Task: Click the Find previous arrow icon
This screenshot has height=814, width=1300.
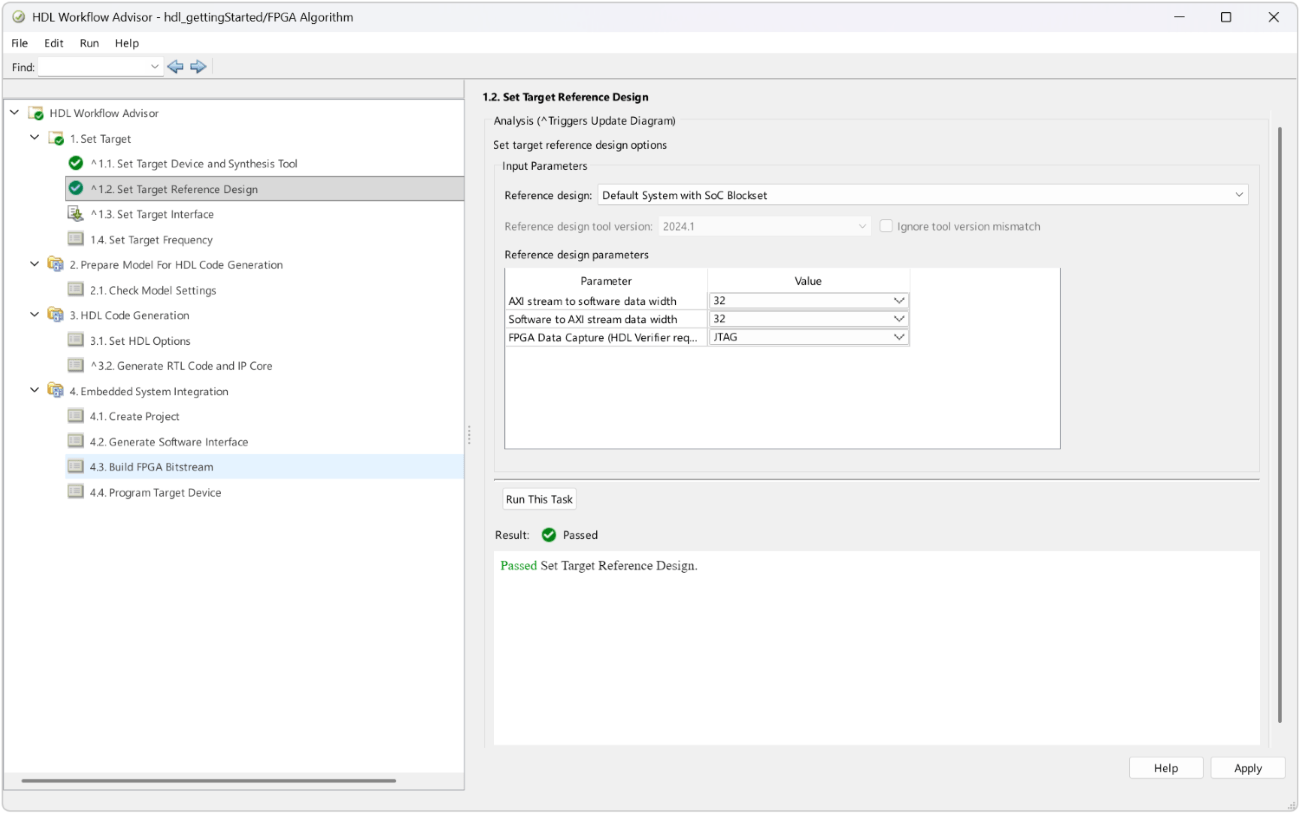Action: [x=175, y=67]
